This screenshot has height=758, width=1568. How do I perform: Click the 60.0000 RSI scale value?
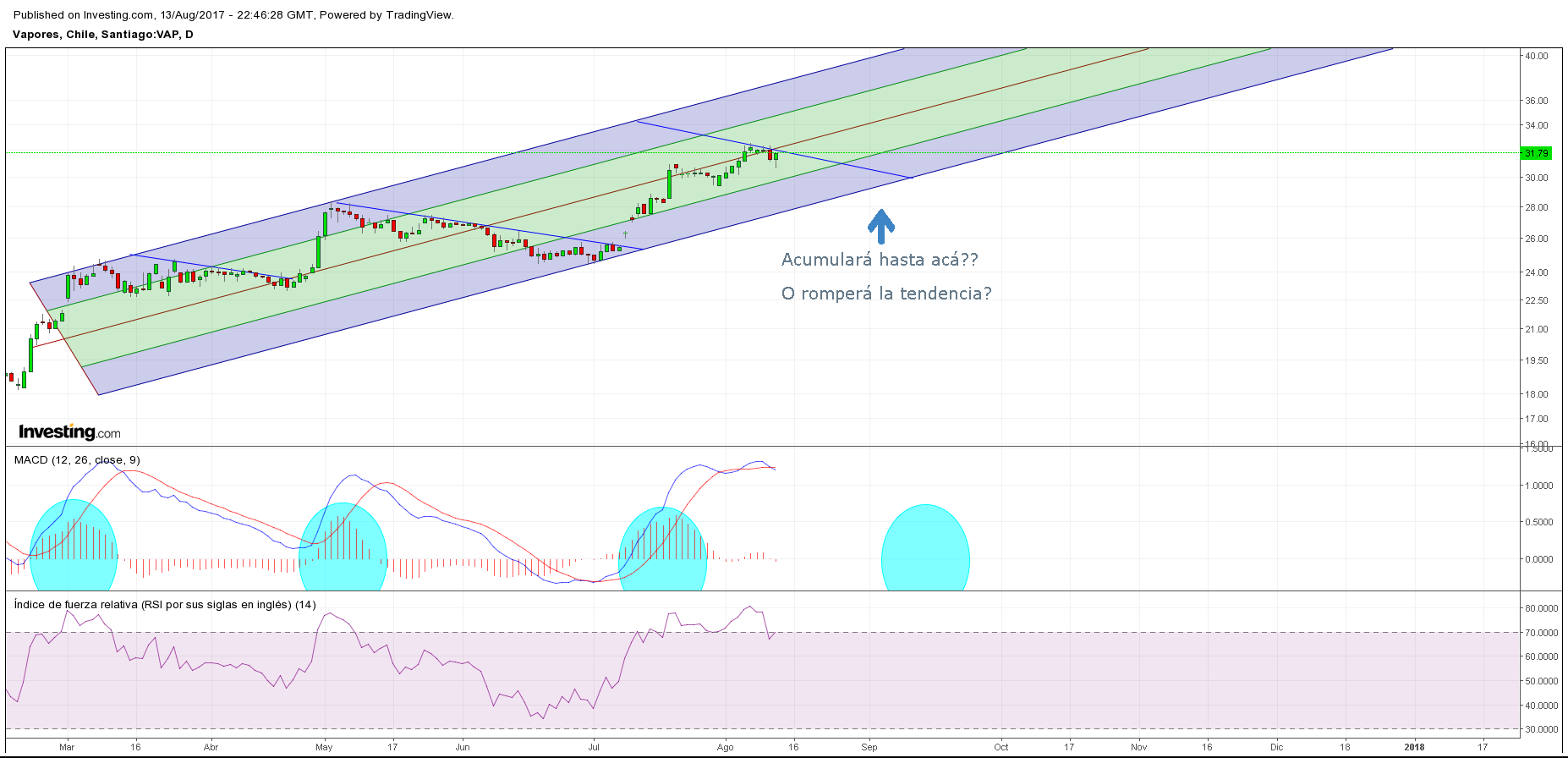pos(1542,656)
